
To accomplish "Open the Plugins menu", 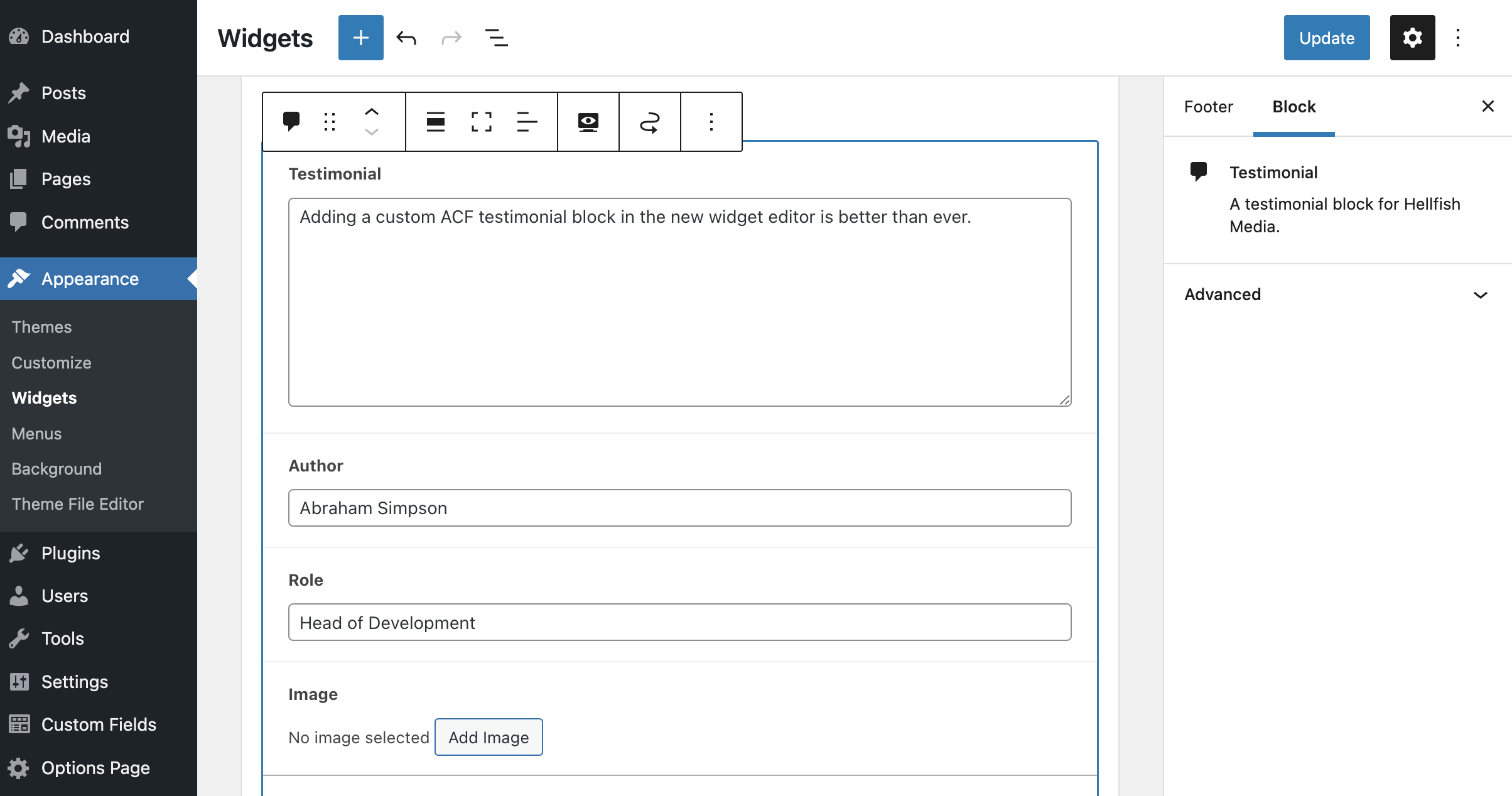I will (x=99, y=553).
